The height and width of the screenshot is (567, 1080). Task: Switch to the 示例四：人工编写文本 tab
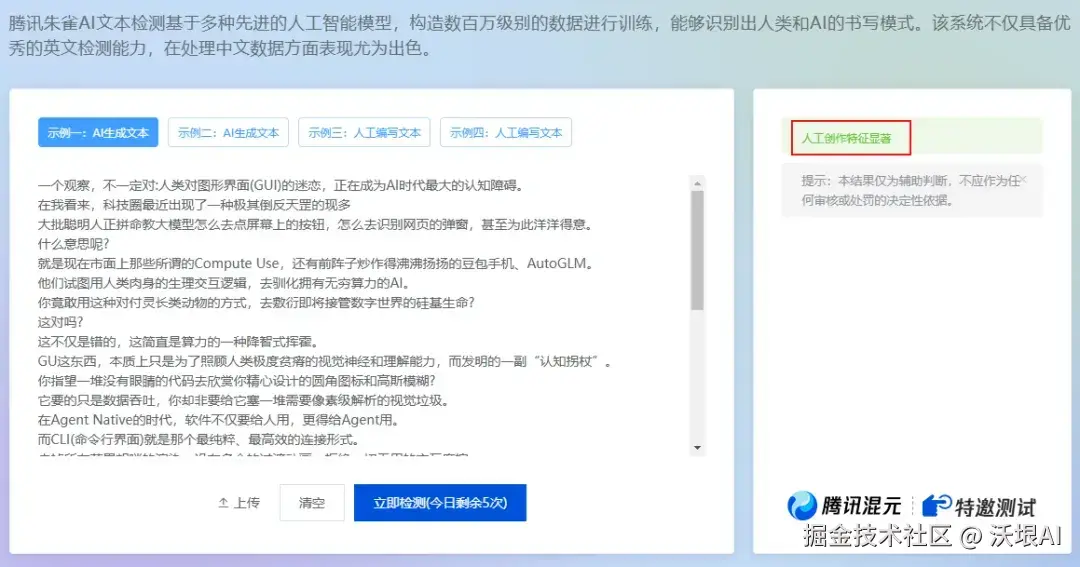click(x=506, y=132)
